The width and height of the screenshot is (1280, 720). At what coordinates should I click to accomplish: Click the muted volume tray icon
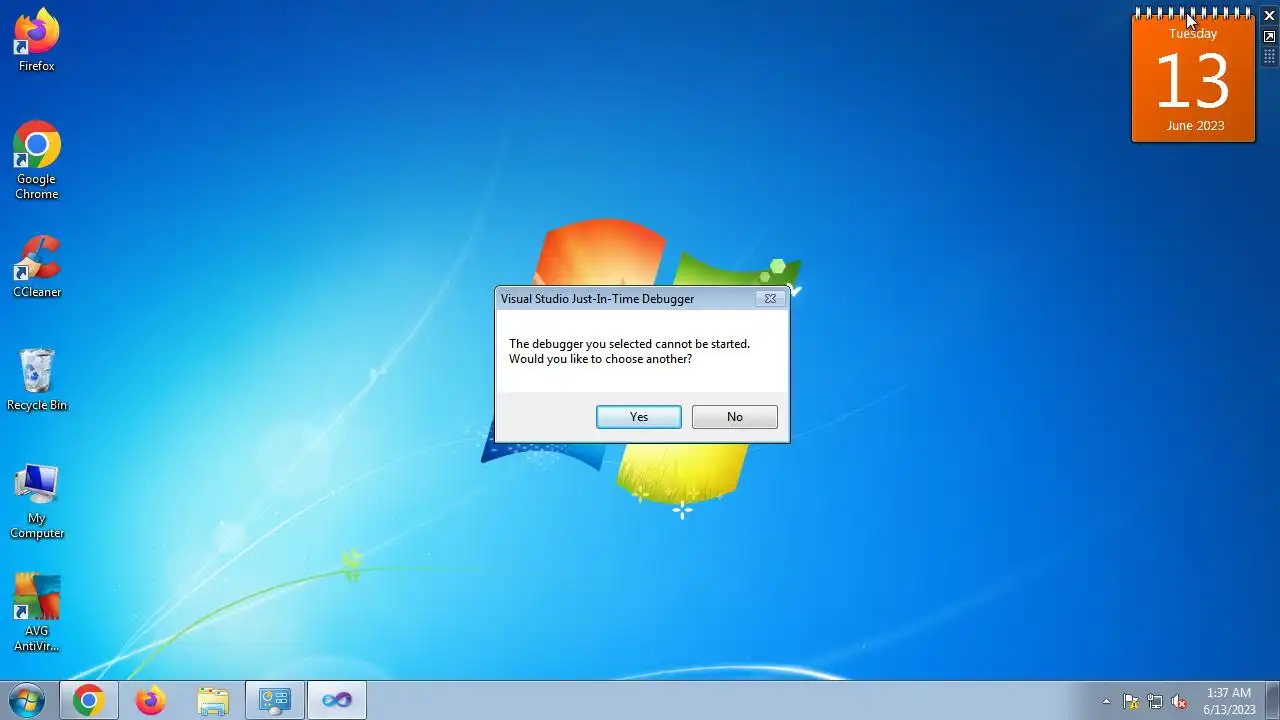pyautogui.click(x=1179, y=701)
